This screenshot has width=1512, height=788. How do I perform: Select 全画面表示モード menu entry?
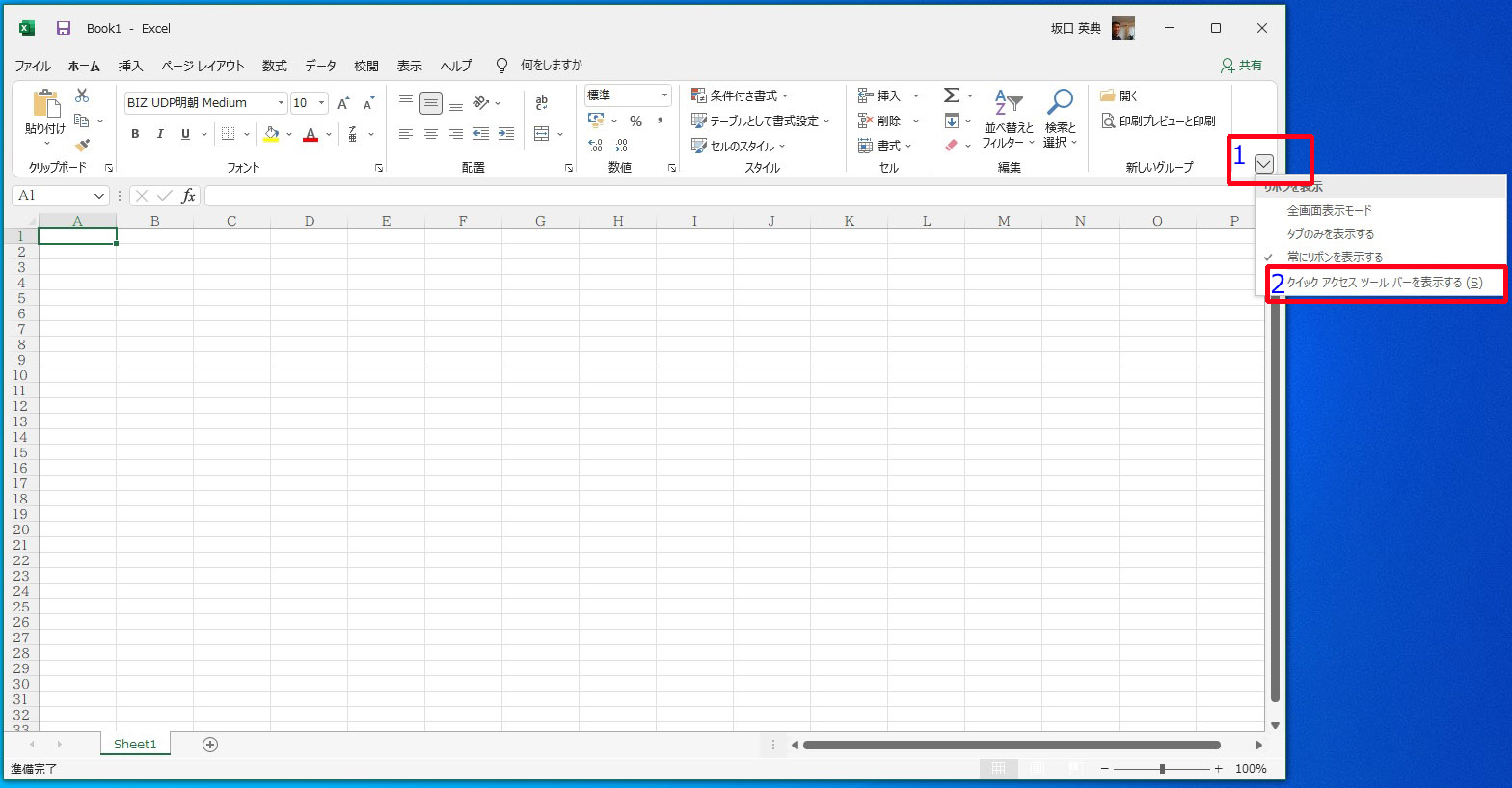pos(1330,210)
